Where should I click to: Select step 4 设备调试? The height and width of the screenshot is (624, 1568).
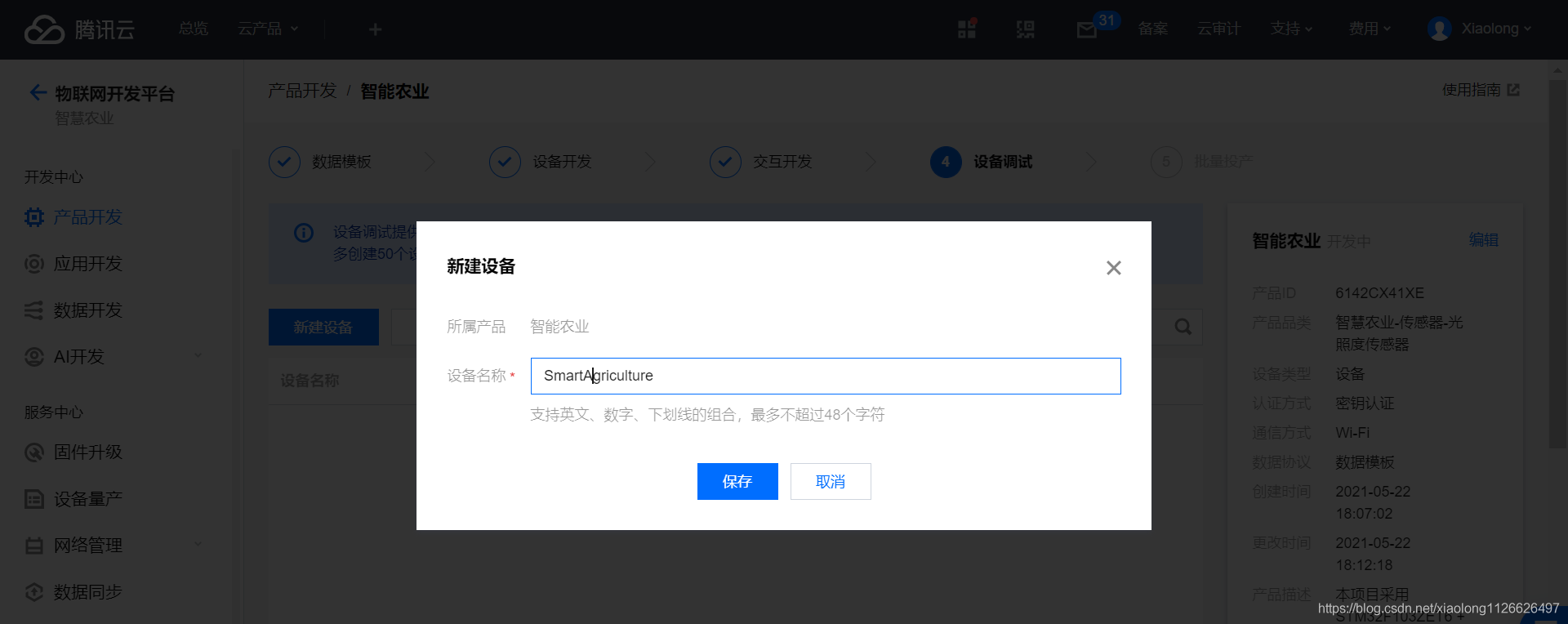click(x=982, y=162)
